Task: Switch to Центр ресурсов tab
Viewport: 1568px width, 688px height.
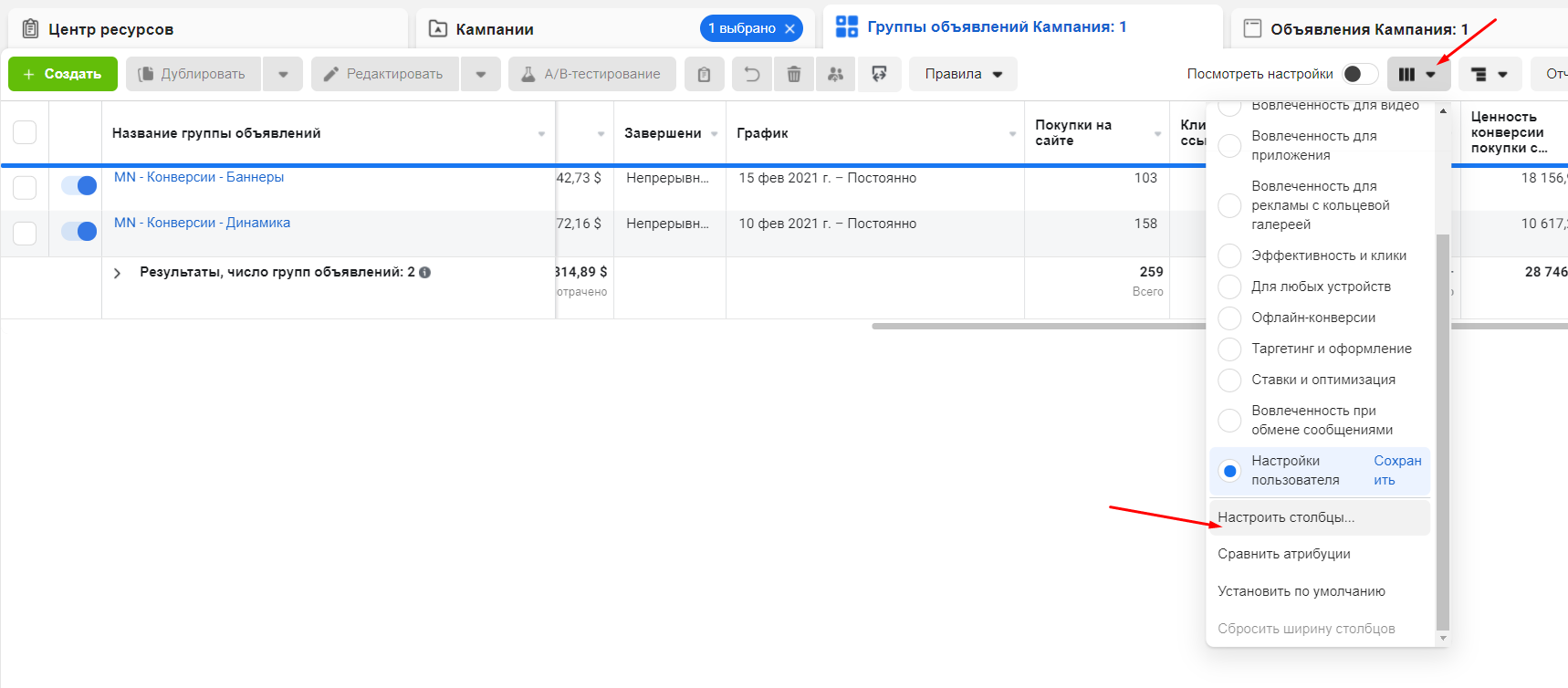Action: (x=207, y=29)
